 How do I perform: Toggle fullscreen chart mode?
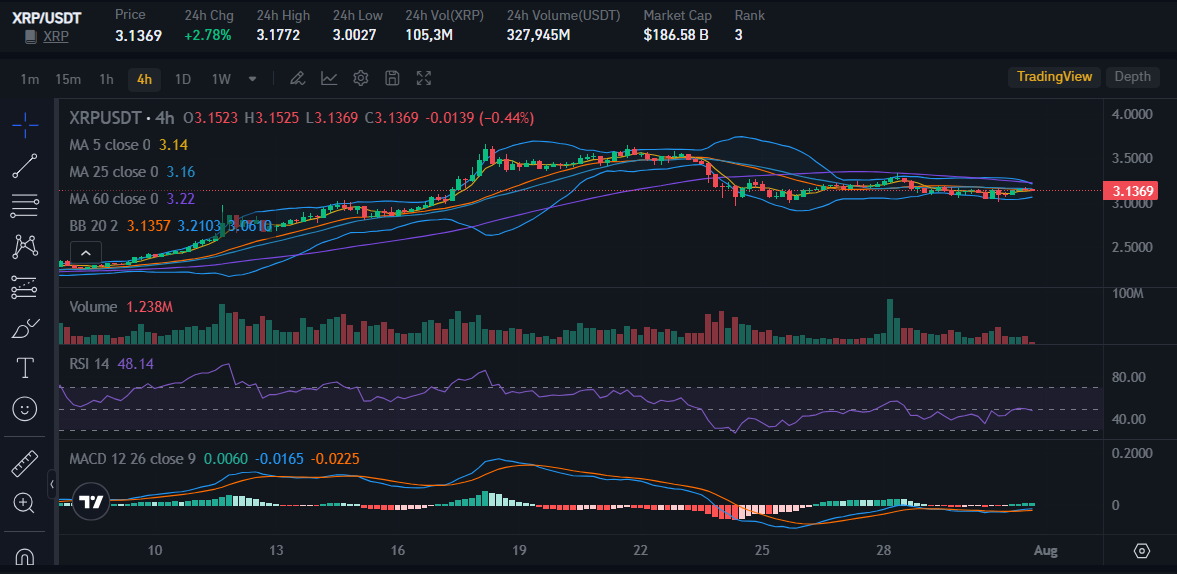424,78
